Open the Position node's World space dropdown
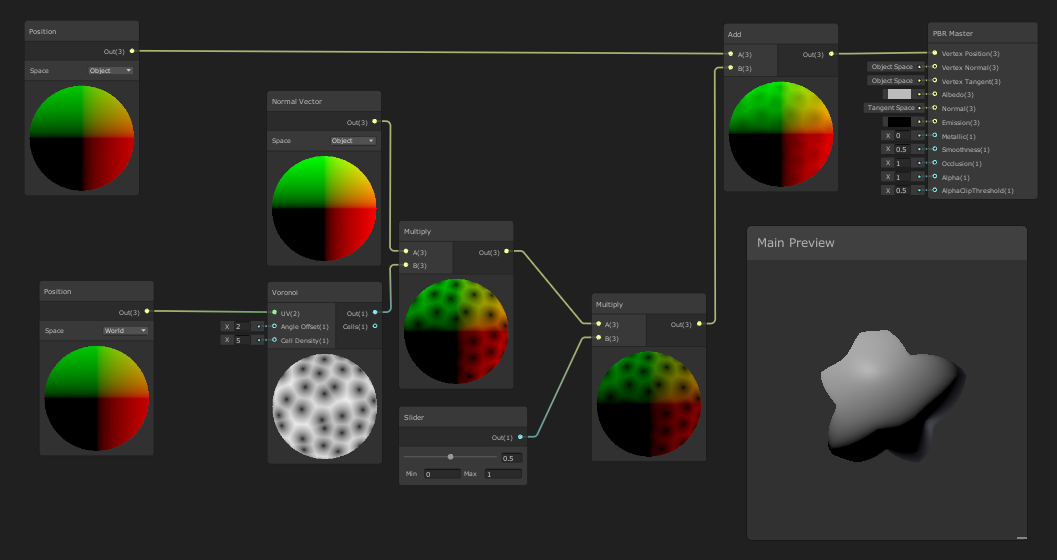 pyautogui.click(x=126, y=330)
